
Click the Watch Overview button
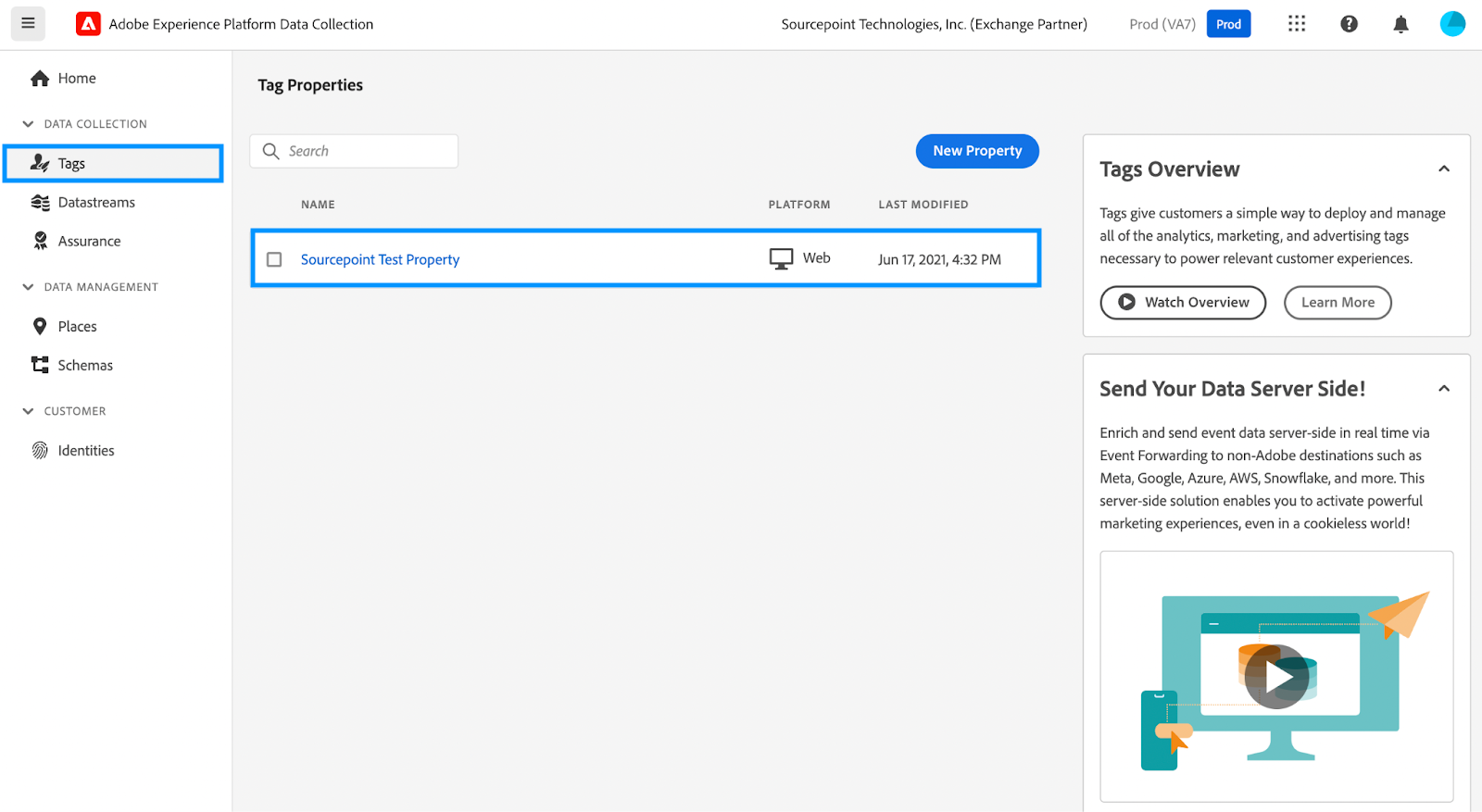1183,302
